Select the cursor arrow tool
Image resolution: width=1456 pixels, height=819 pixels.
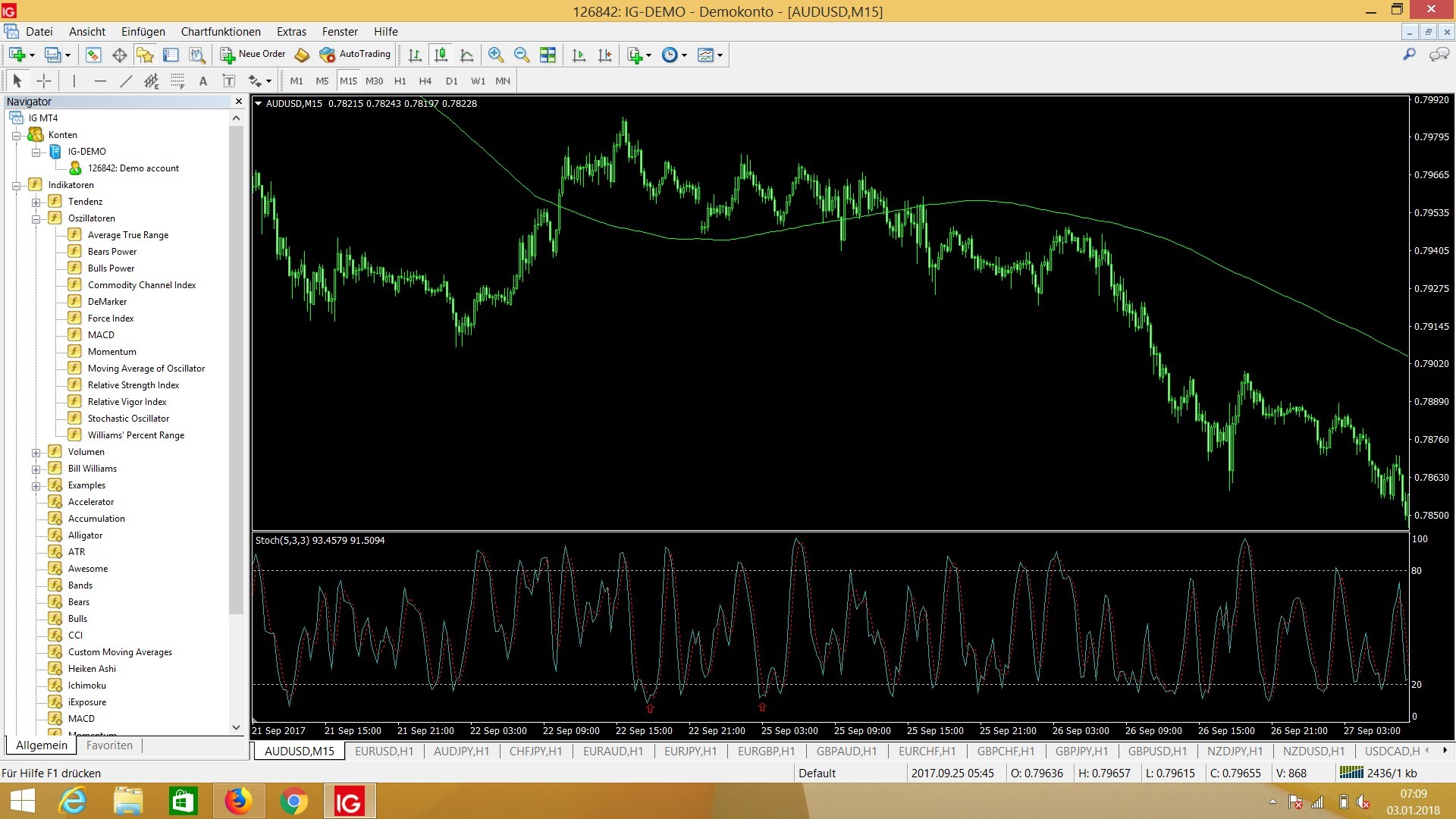(x=17, y=80)
